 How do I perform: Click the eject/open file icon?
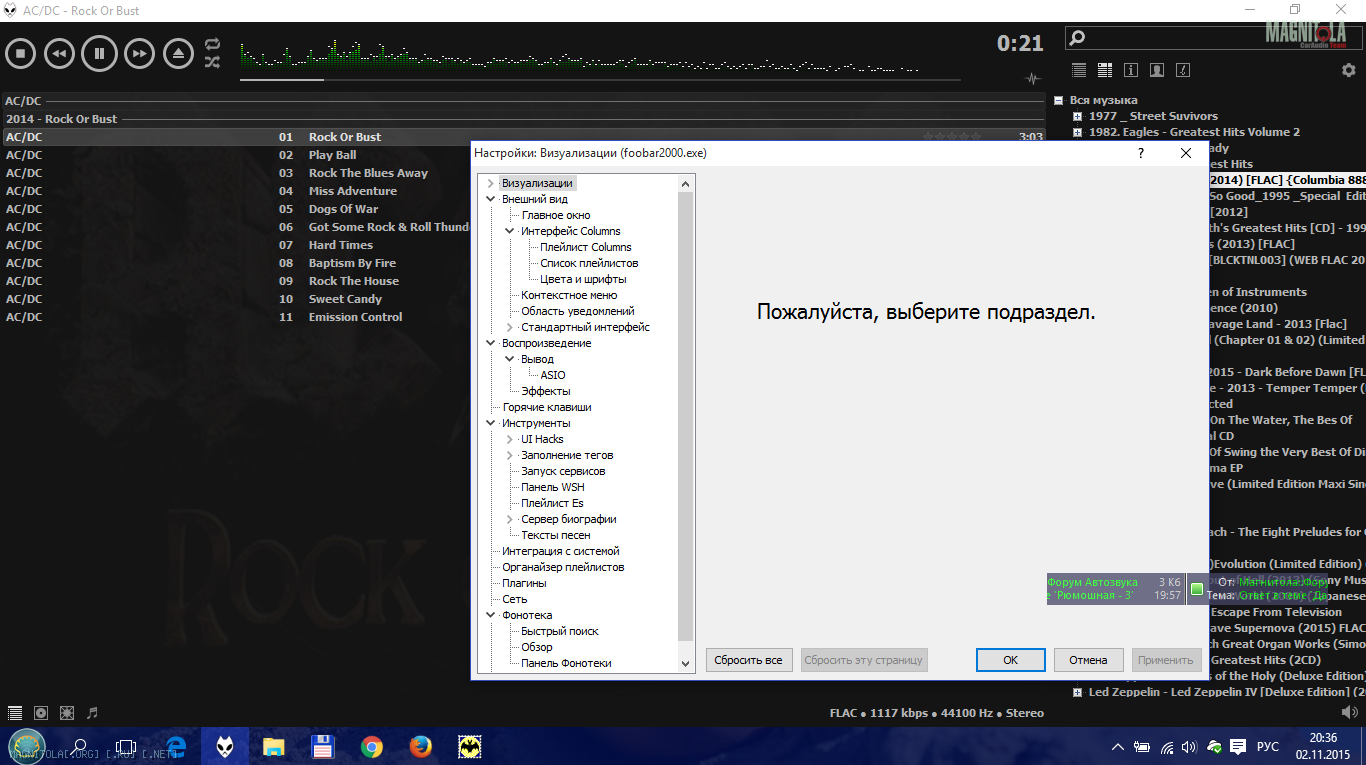pyautogui.click(x=179, y=53)
